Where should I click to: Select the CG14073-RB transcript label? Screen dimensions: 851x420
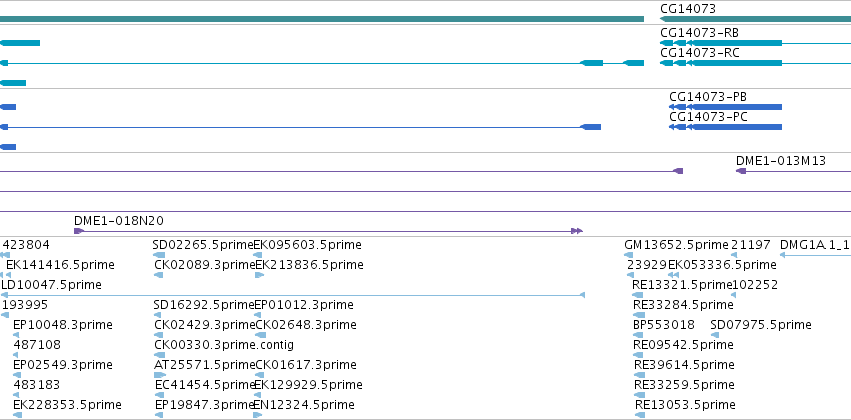(x=700, y=33)
